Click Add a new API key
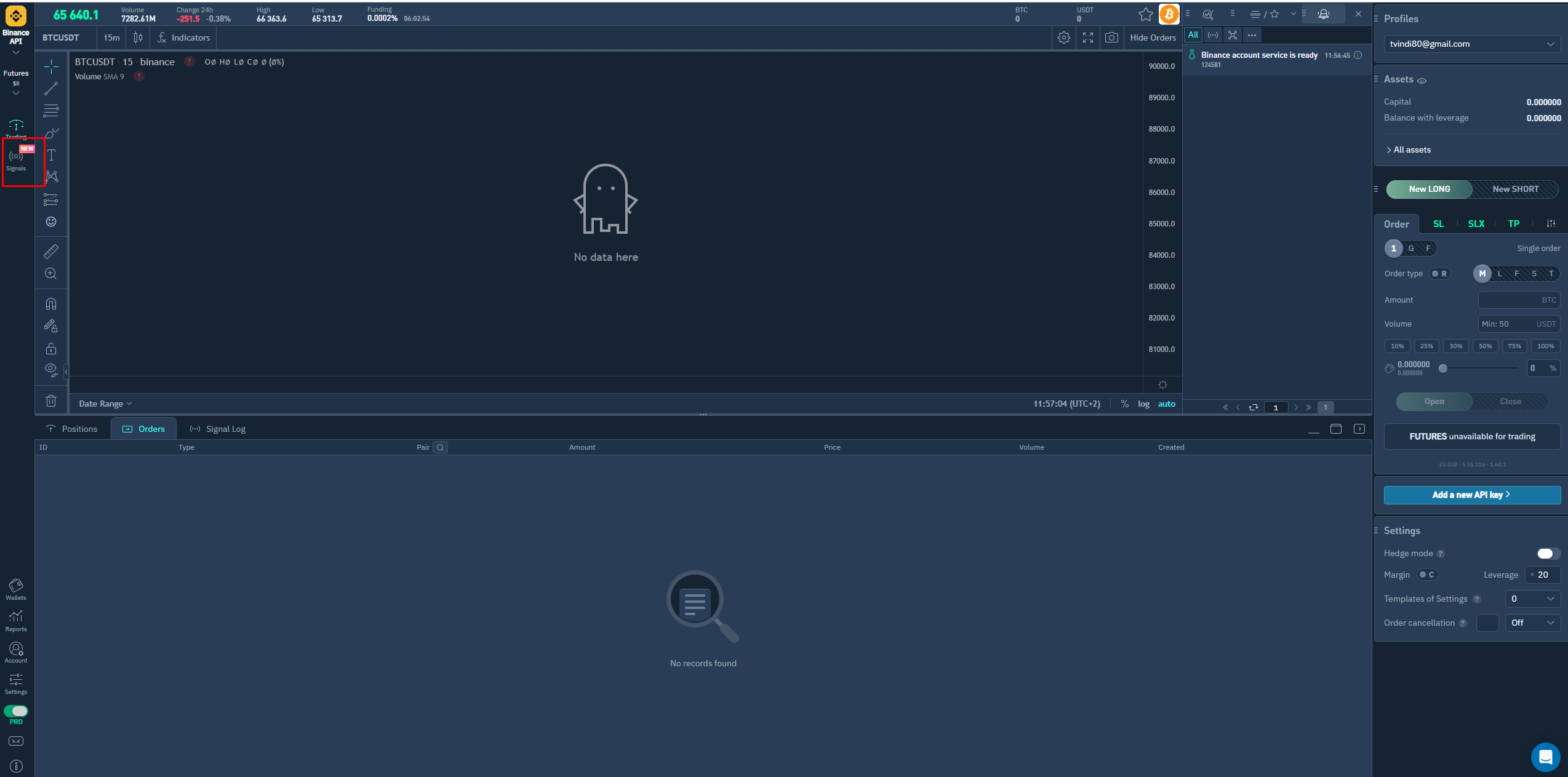 point(1472,495)
